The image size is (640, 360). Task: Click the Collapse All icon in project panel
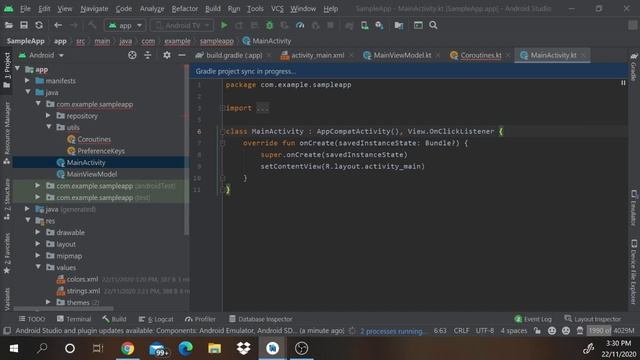pos(148,55)
